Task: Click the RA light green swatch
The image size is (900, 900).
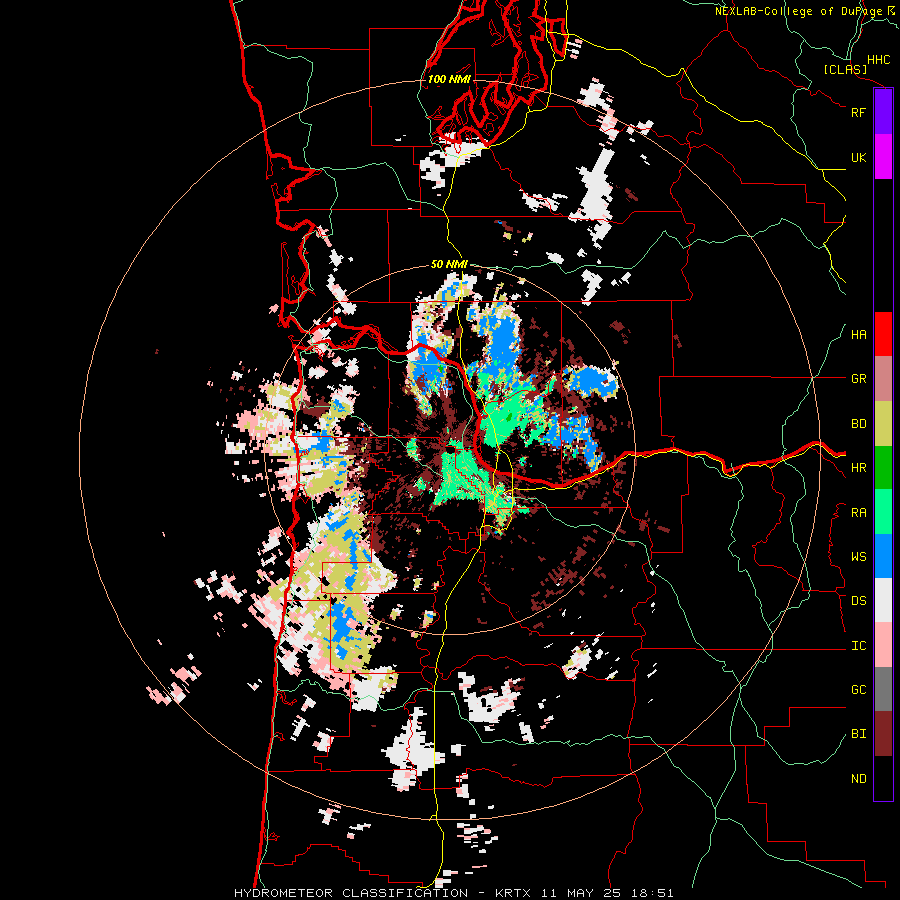Action: coord(883,512)
